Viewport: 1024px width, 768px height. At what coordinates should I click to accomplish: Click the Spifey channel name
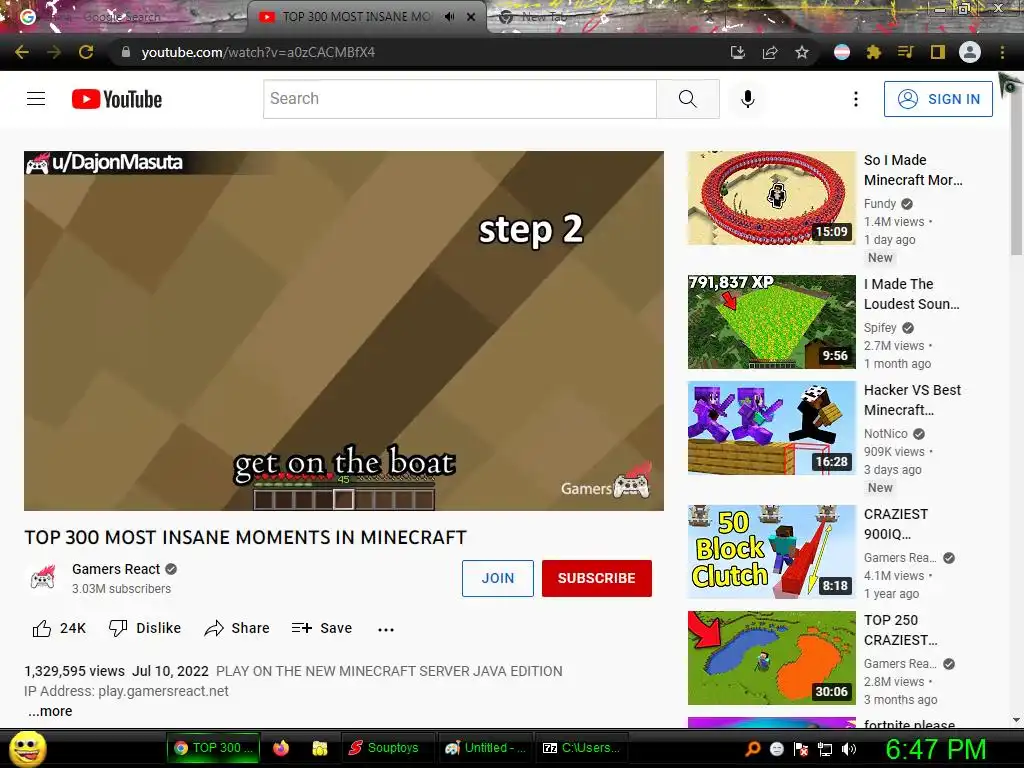point(880,328)
